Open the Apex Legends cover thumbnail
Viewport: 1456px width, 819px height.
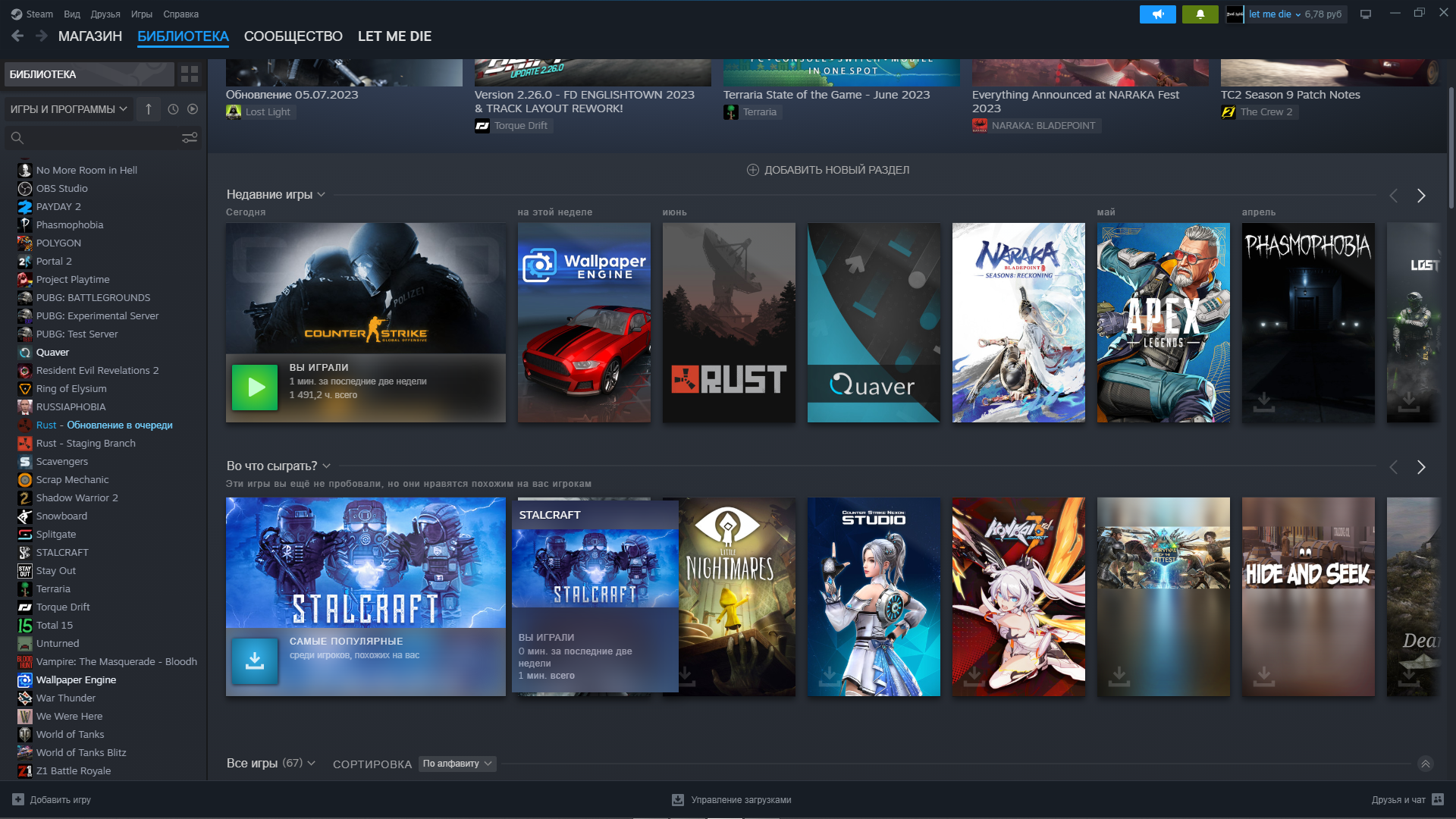point(1163,322)
